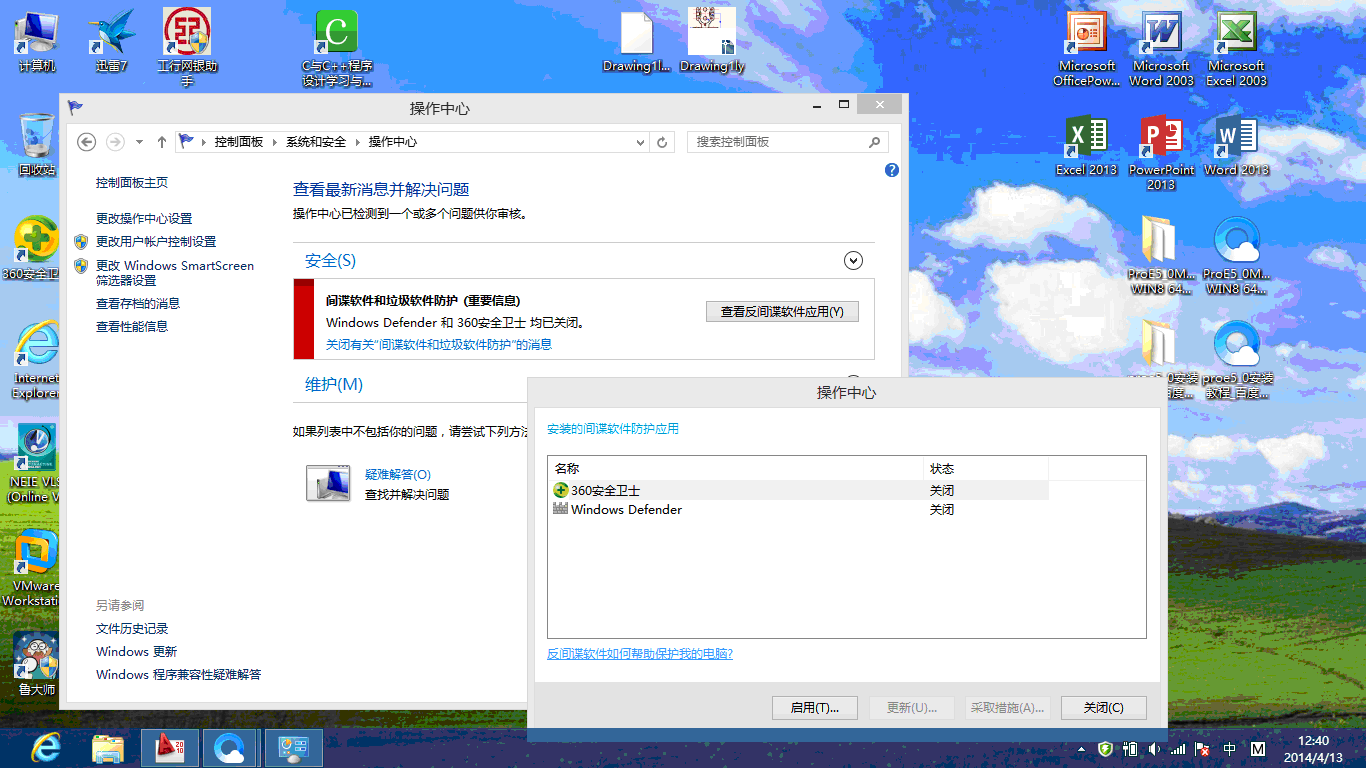
Task: Open the 疑难解答(O) link
Action: click(x=398, y=475)
